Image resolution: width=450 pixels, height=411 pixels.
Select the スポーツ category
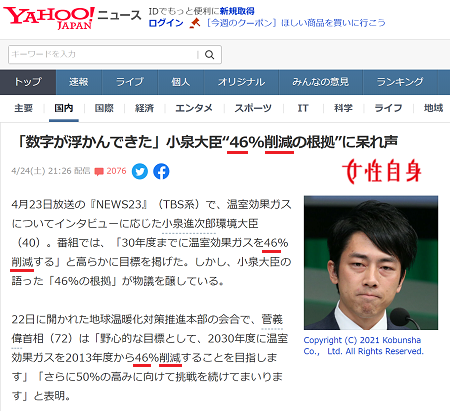(253, 108)
